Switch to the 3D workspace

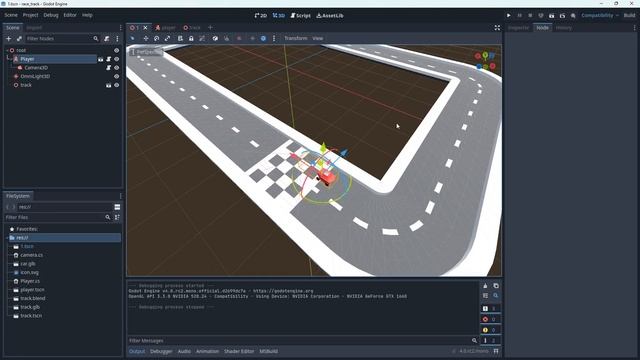click(x=279, y=16)
